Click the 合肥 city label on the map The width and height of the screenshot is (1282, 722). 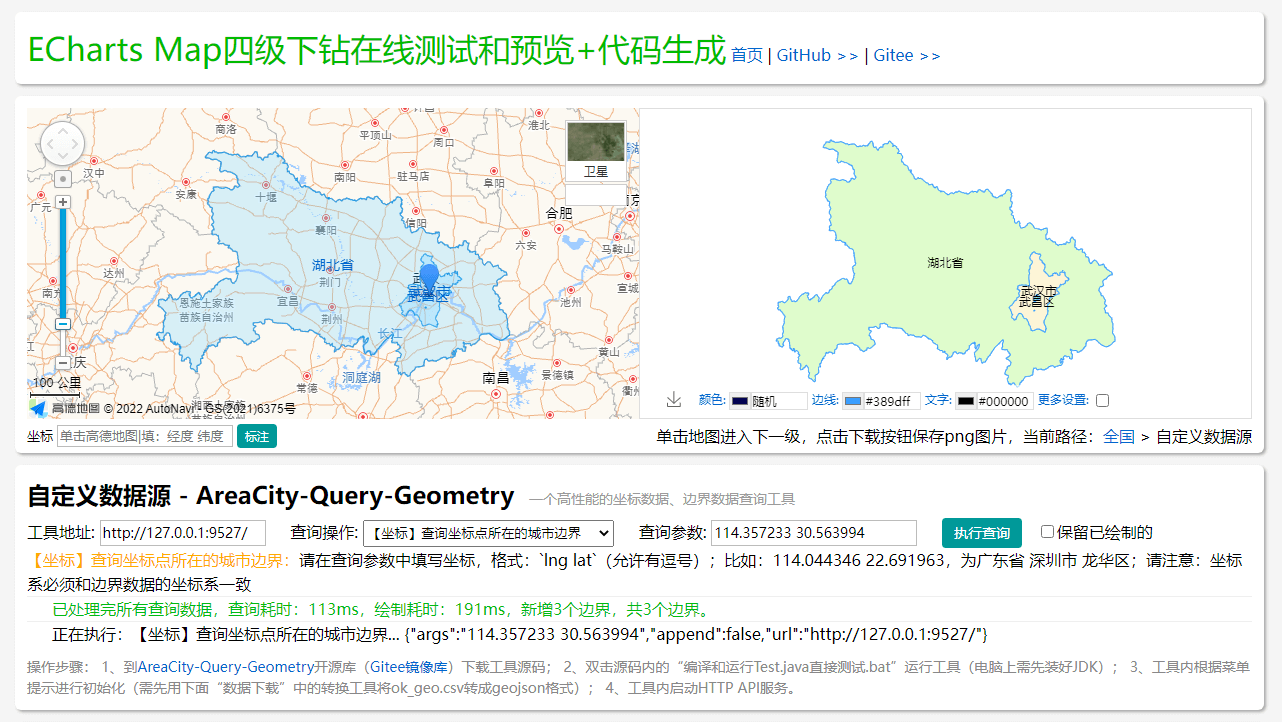559,213
